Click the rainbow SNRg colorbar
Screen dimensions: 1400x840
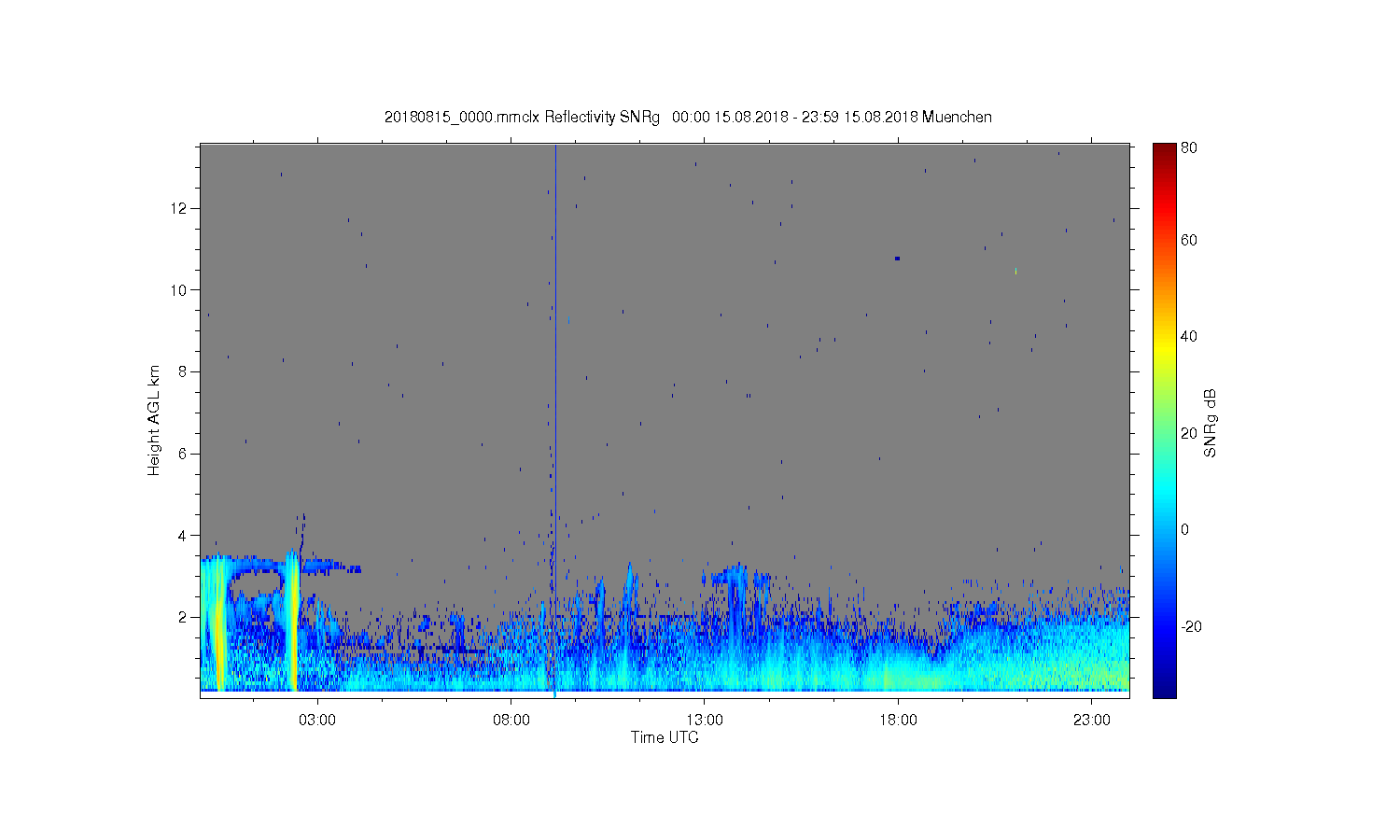point(1164,421)
